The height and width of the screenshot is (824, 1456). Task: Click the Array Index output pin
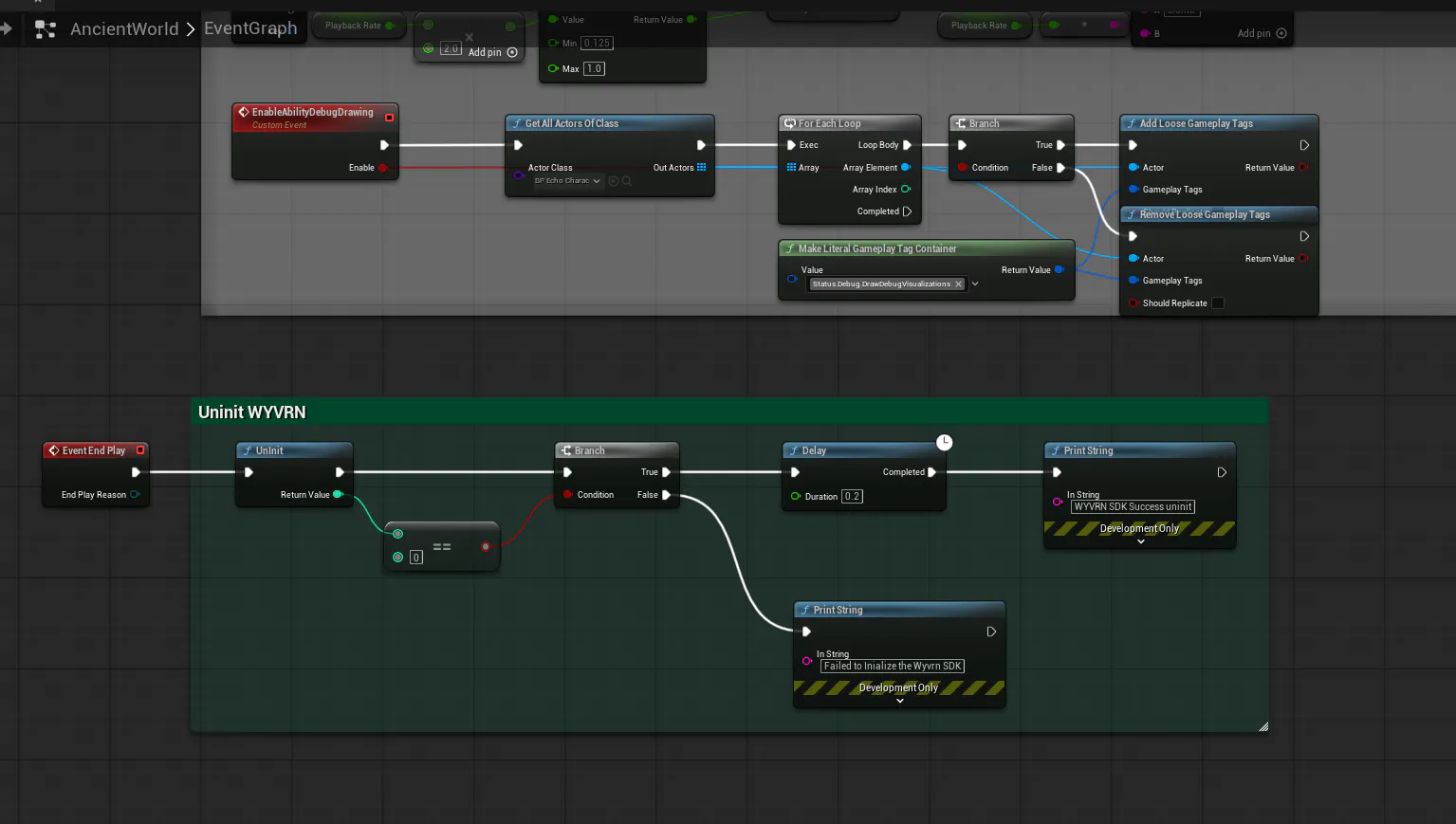tap(906, 189)
